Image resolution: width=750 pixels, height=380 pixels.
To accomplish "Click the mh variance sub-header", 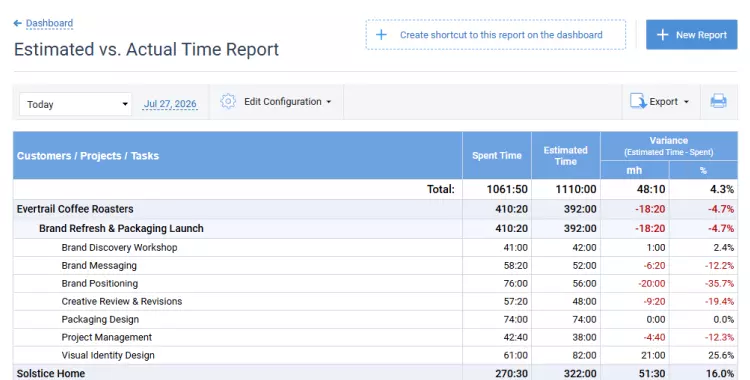I will [634, 170].
